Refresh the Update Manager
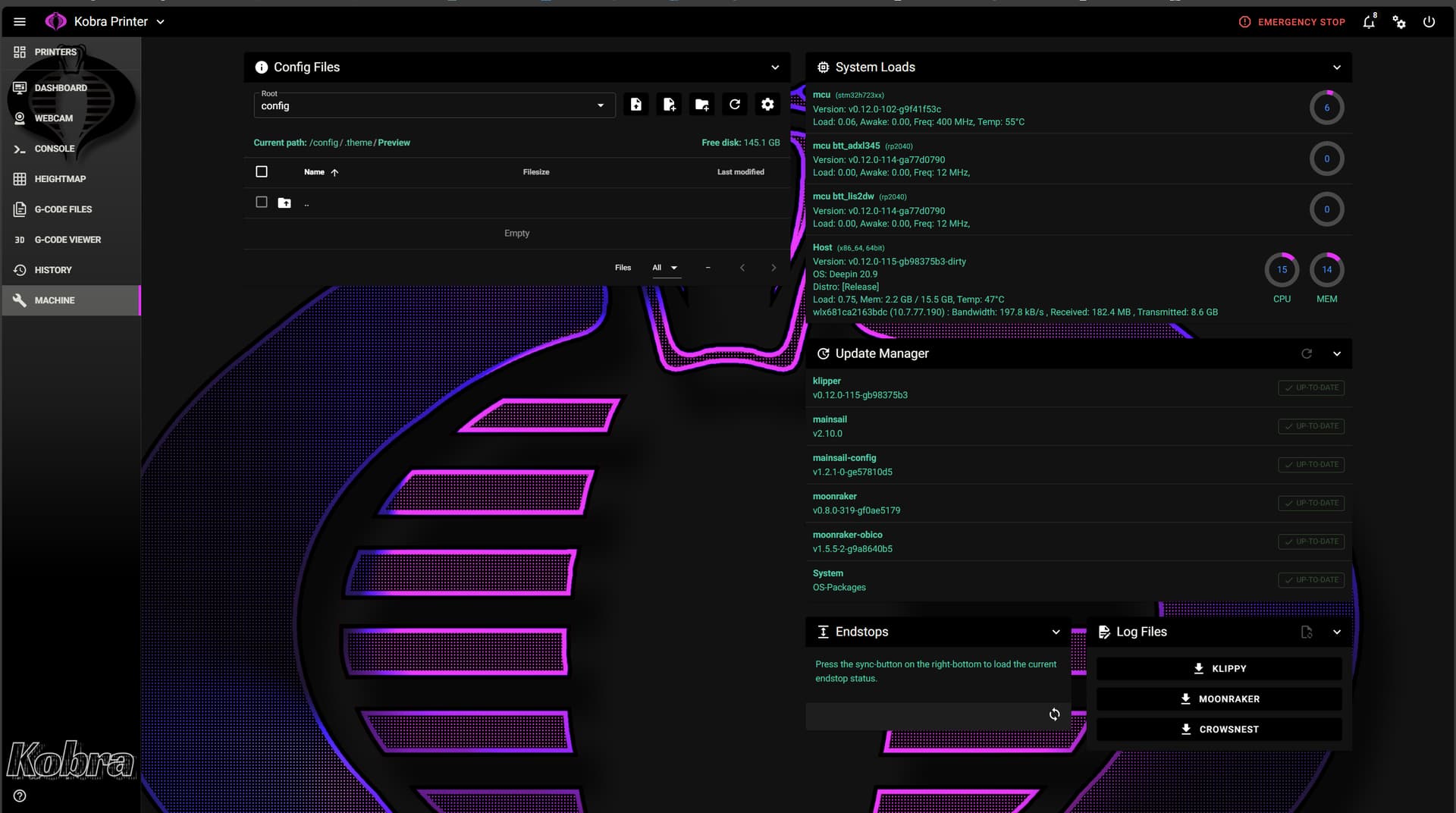 click(1307, 353)
